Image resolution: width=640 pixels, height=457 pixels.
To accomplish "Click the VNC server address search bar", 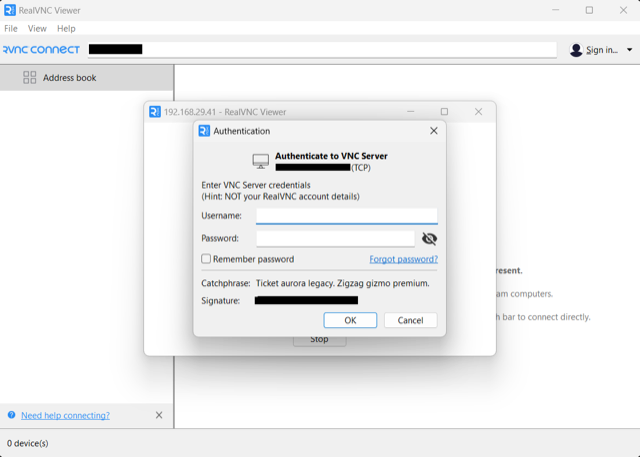I will click(x=322, y=50).
